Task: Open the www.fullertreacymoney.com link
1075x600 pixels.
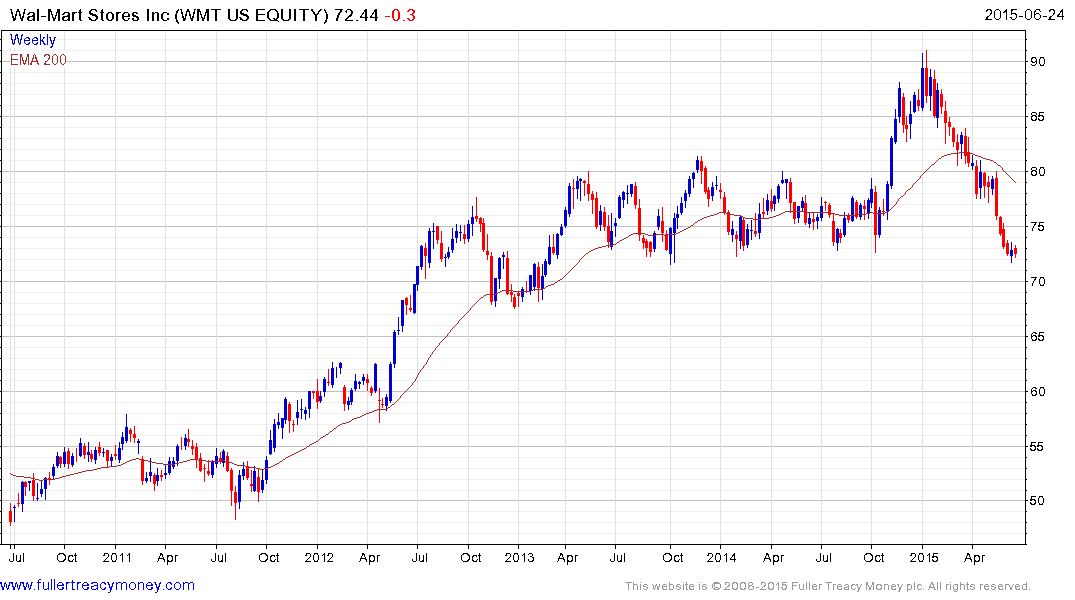Action: (x=97, y=586)
